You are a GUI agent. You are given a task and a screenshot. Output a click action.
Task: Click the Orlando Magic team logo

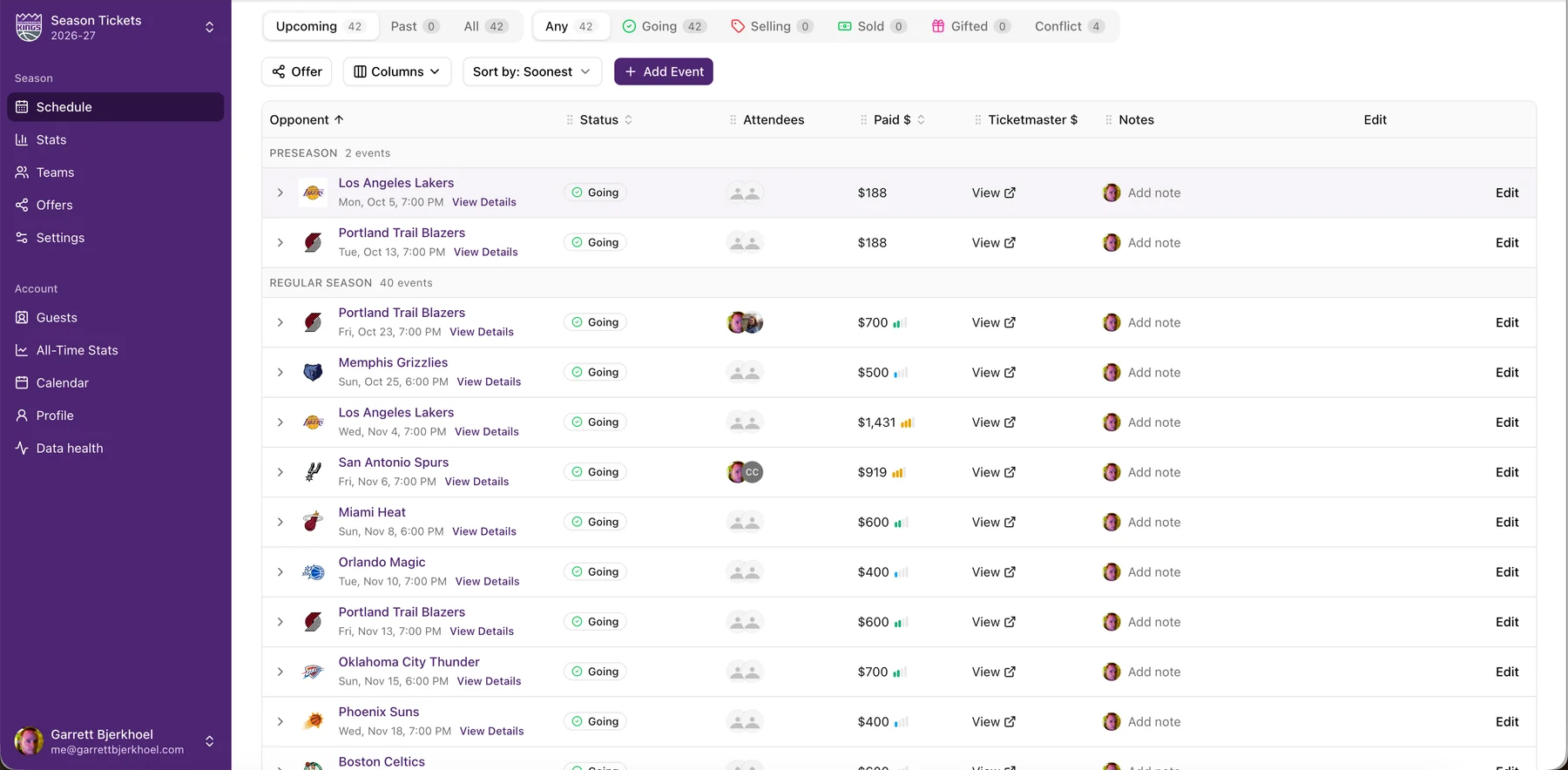pos(313,572)
